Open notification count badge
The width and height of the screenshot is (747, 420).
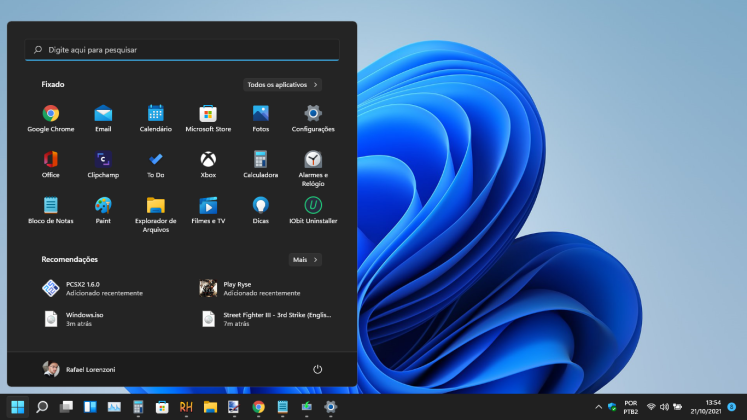(732, 407)
